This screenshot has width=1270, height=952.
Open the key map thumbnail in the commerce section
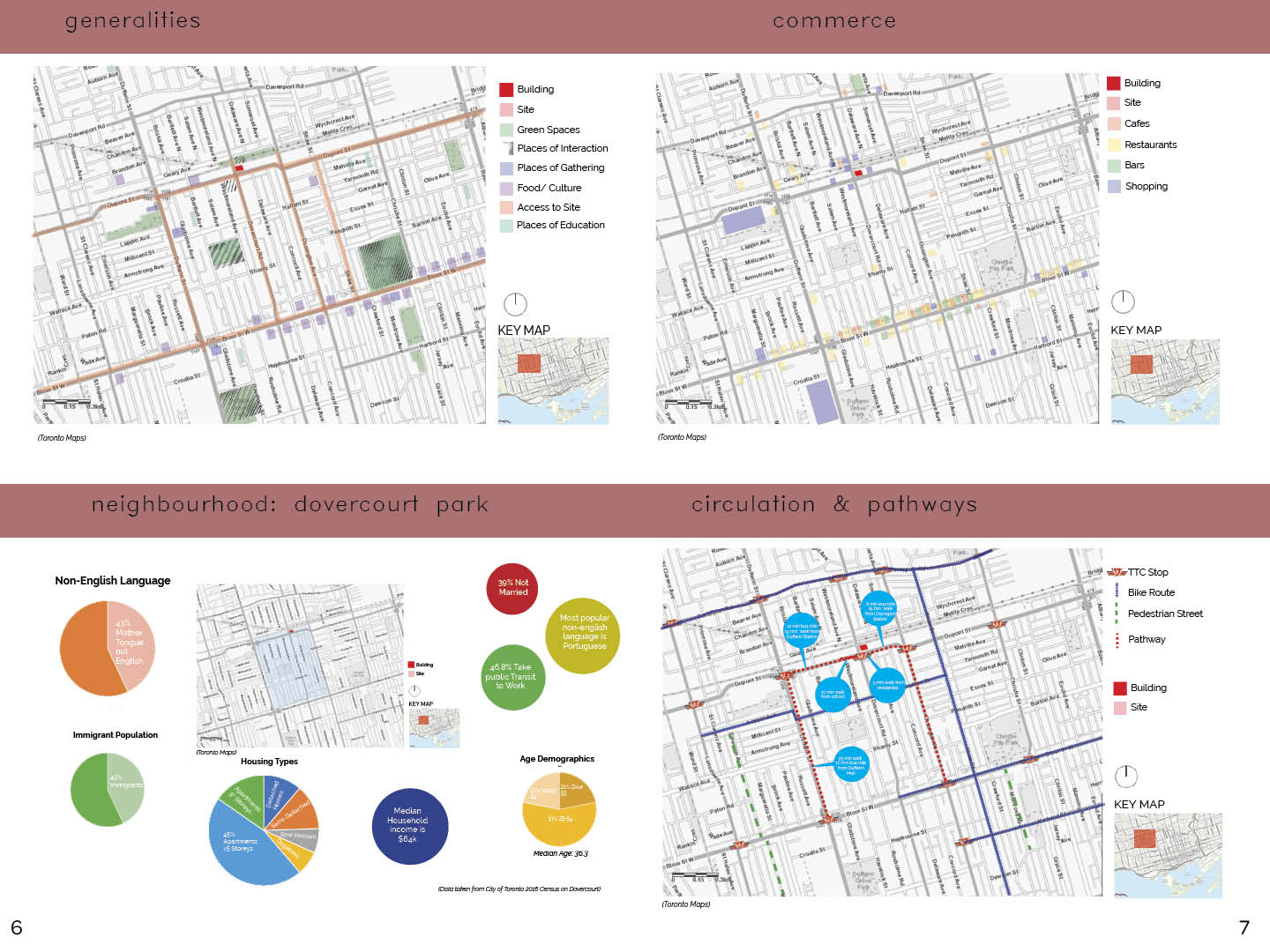[x=1165, y=382]
